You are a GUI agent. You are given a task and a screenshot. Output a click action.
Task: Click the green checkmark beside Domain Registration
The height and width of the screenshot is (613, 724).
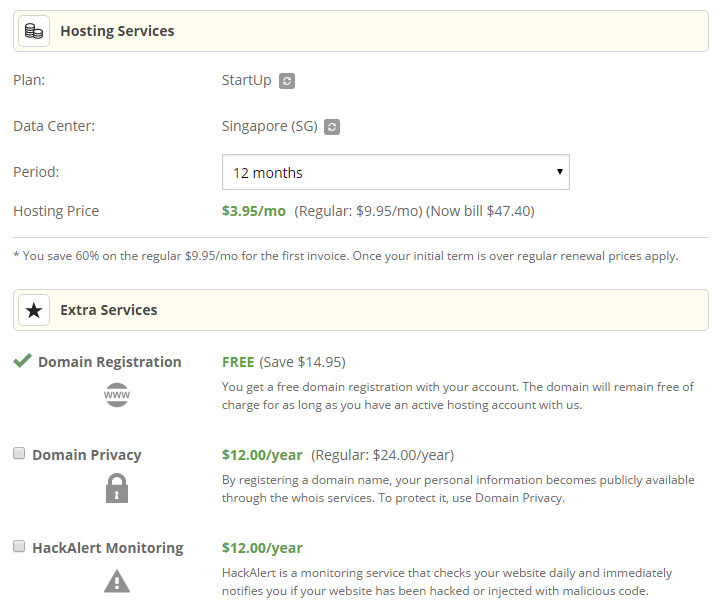22,361
